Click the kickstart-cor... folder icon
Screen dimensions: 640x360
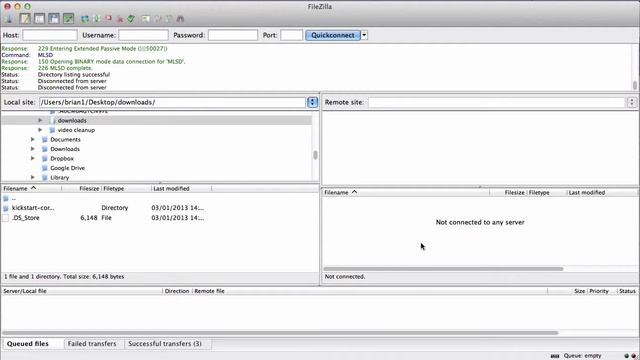[5, 208]
